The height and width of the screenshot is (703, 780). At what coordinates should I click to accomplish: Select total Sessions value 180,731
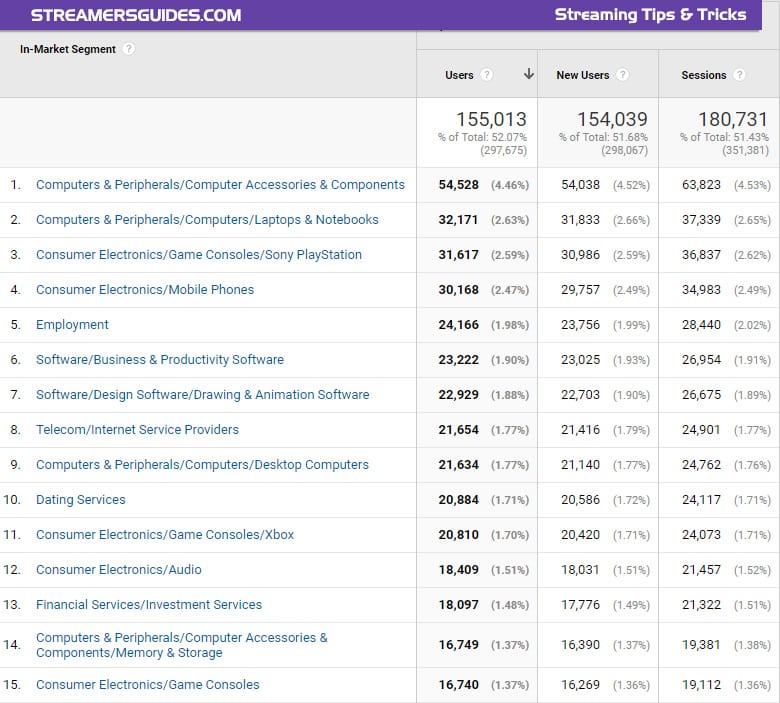pyautogui.click(x=733, y=119)
